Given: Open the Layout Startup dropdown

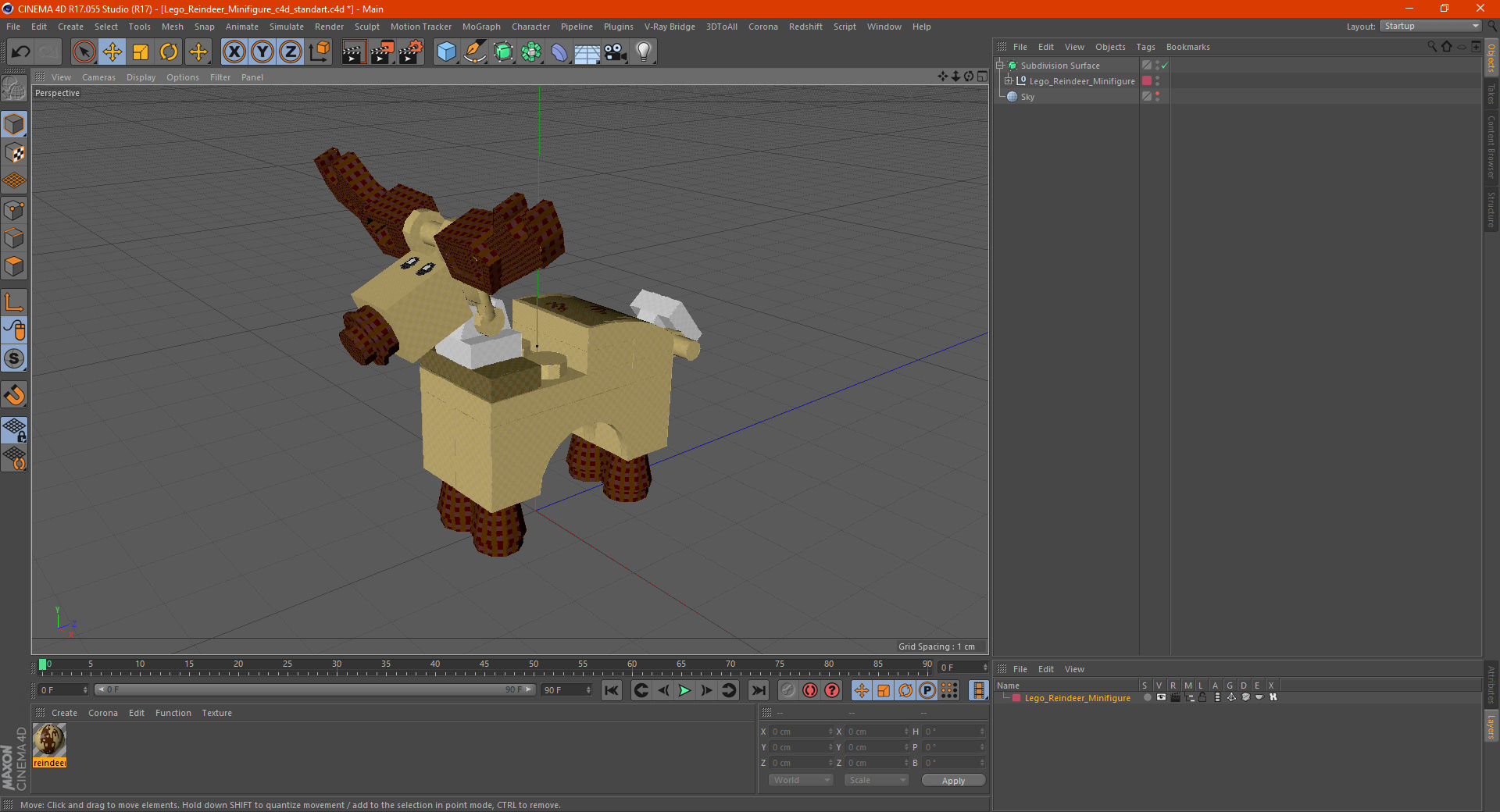Looking at the screenshot, I should [x=1430, y=27].
